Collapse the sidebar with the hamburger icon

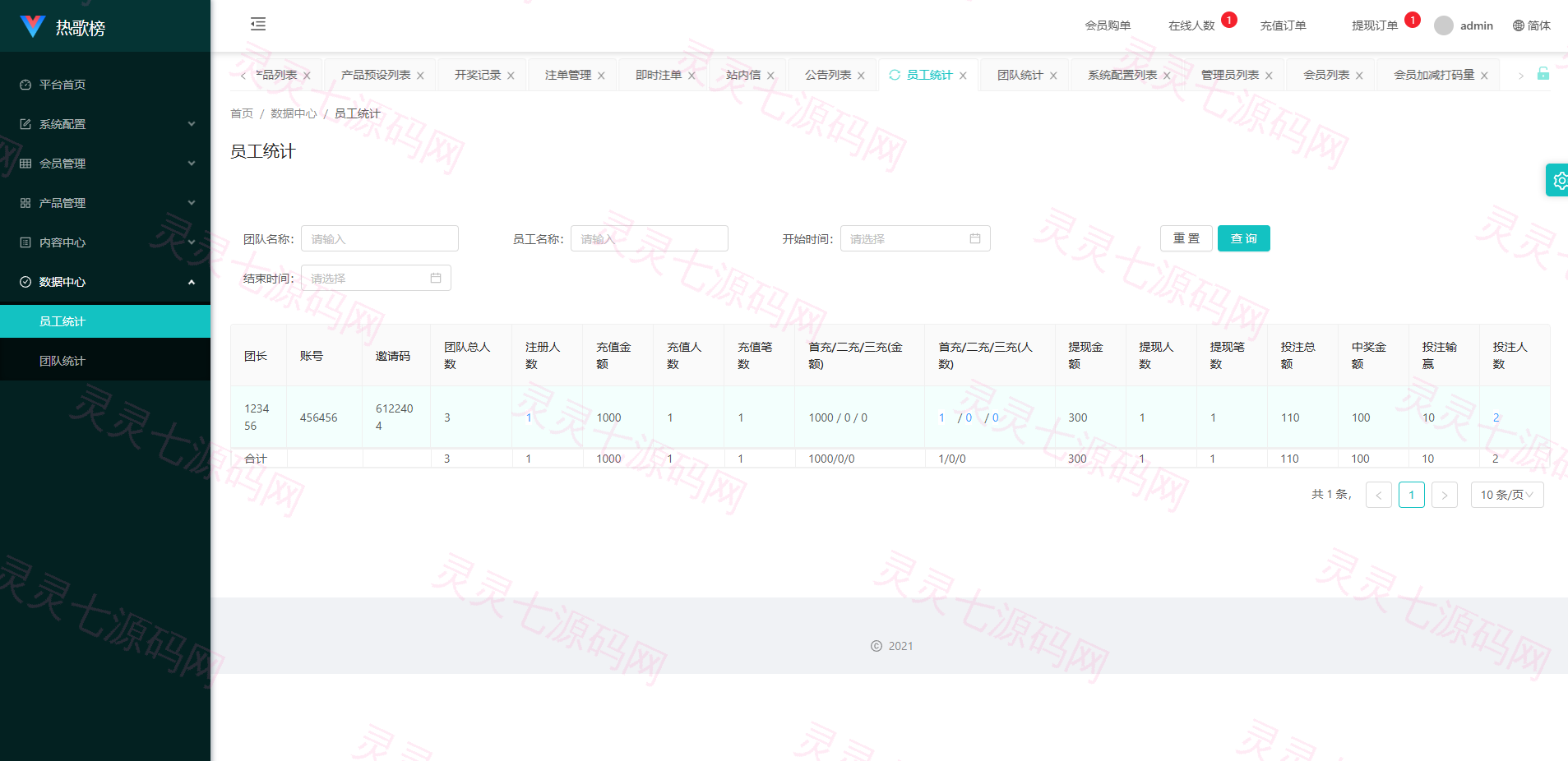[x=258, y=24]
